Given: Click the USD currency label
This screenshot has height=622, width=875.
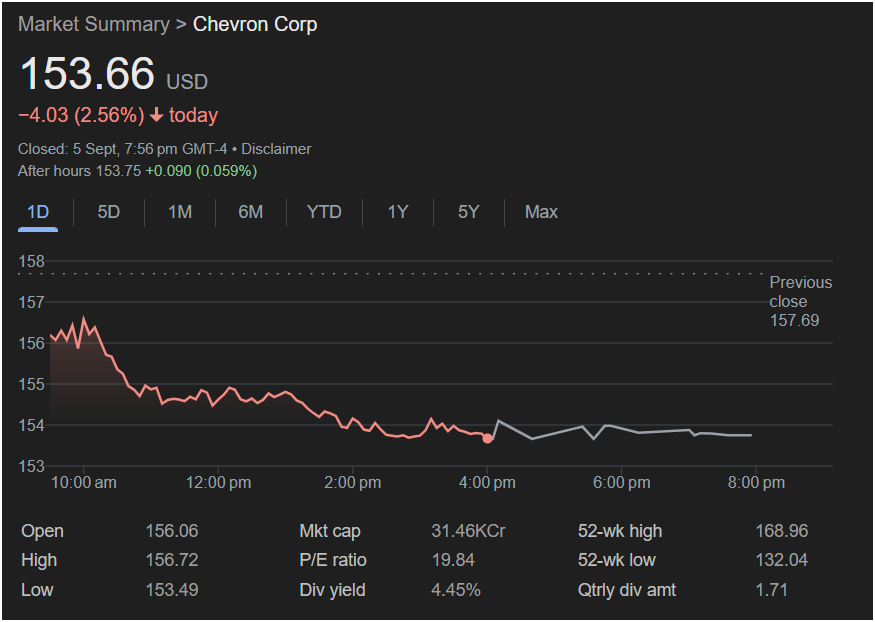Looking at the screenshot, I should (187, 82).
